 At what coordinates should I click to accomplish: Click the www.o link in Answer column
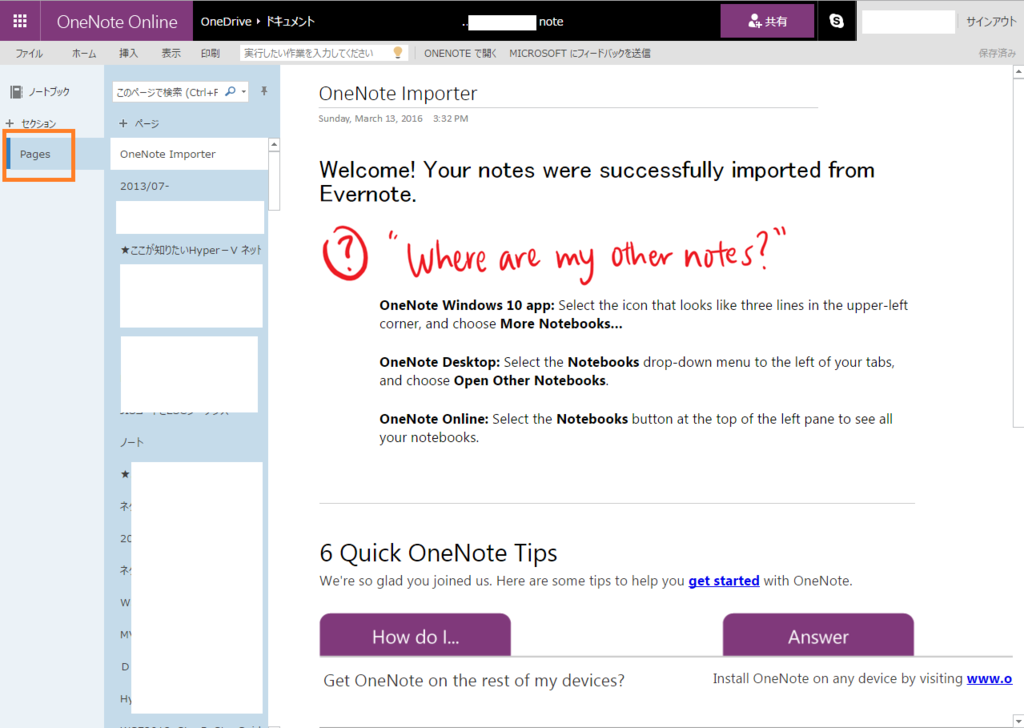[989, 678]
